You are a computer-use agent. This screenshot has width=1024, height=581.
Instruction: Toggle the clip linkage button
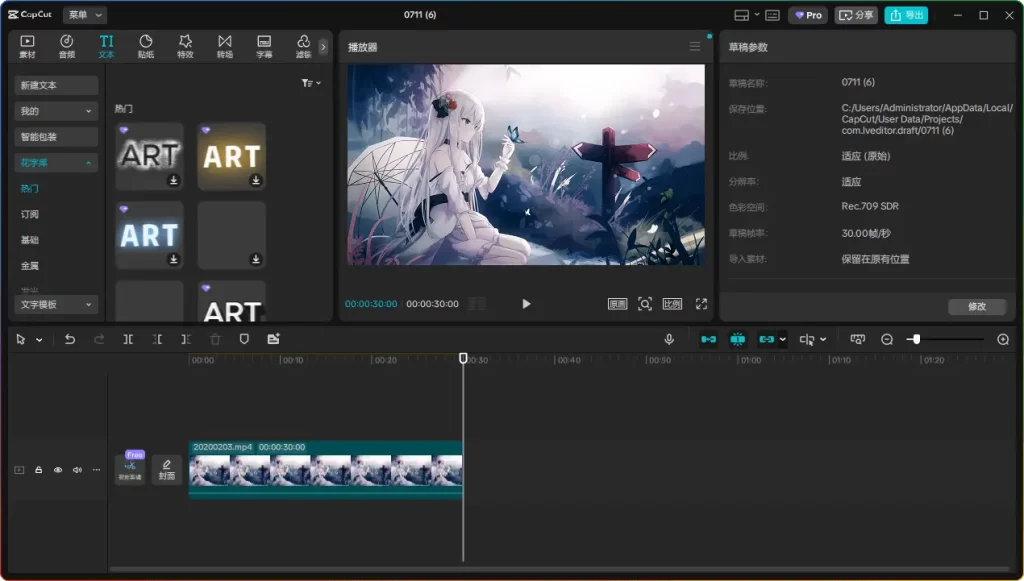(x=767, y=339)
